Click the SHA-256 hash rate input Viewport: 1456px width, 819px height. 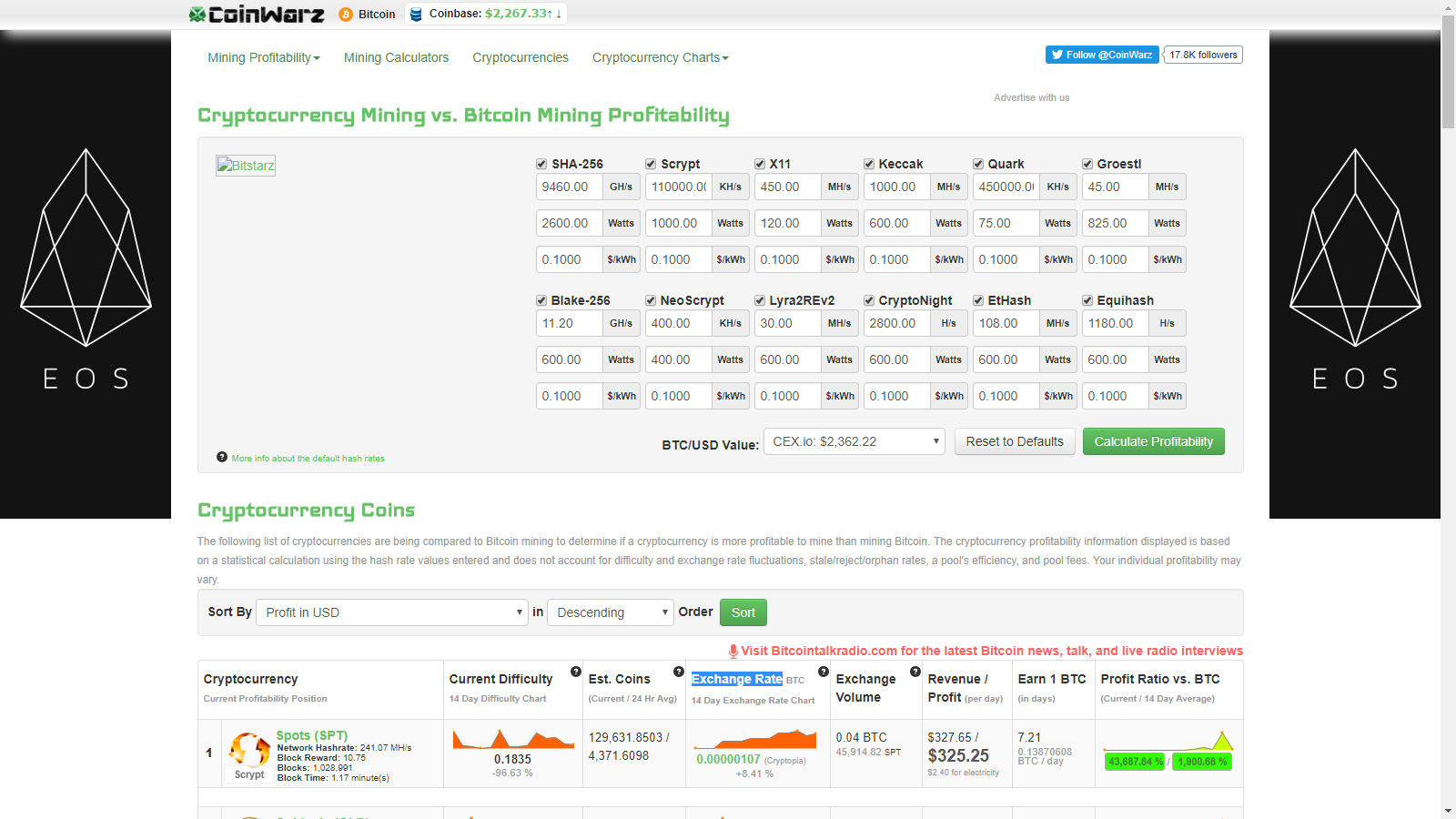click(x=570, y=187)
